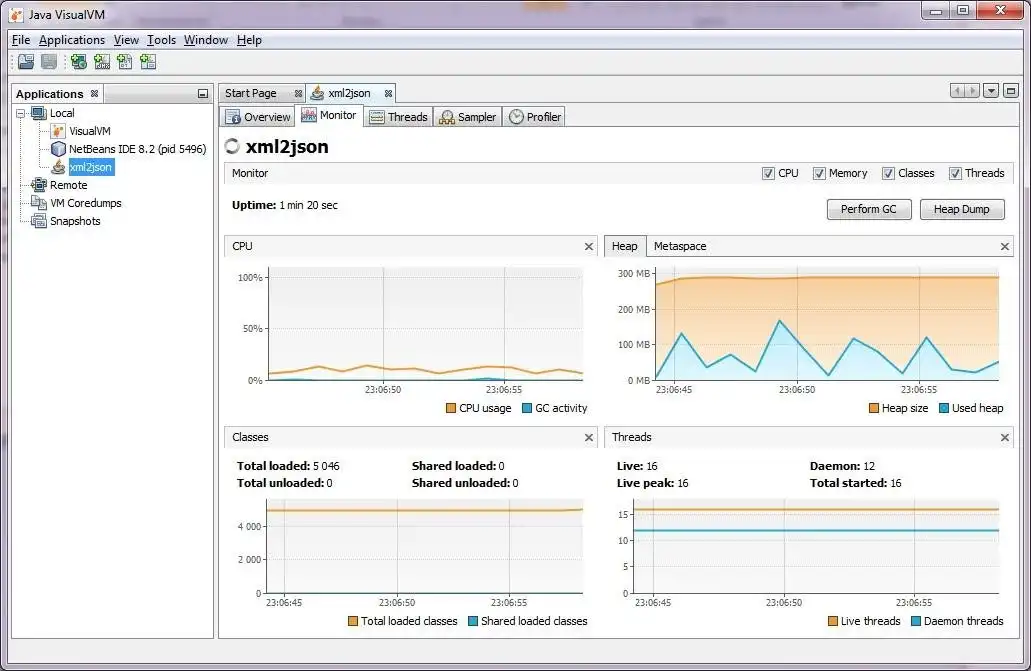This screenshot has width=1031, height=671.
Task: Uncheck the Memory checkbox
Action: pos(819,174)
